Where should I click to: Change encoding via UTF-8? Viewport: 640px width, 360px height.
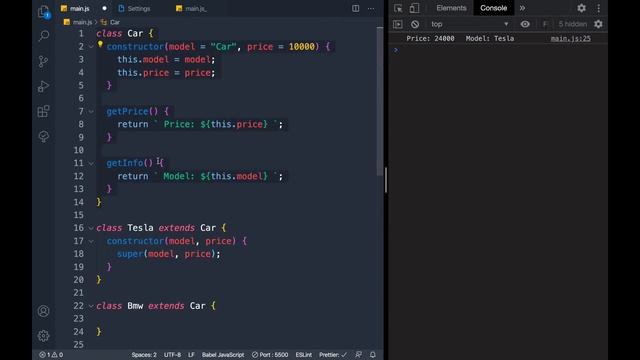172,355
